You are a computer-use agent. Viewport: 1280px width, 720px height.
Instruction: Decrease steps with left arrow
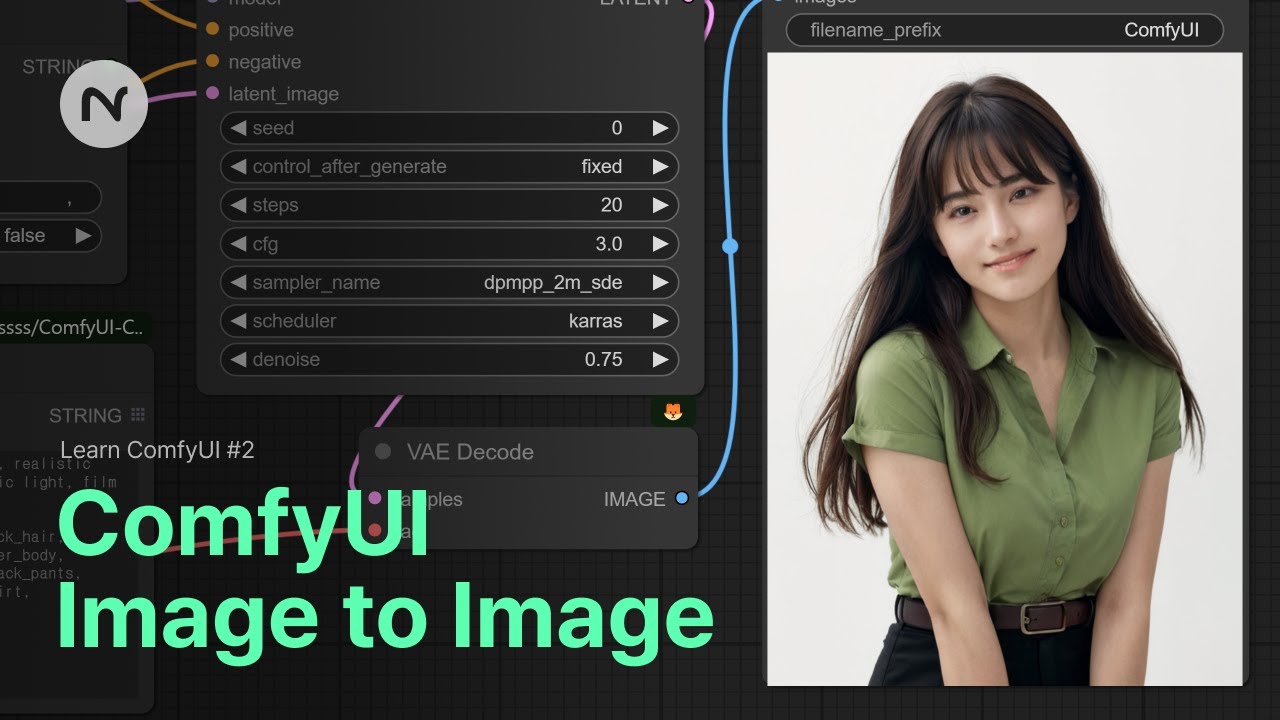[x=238, y=205]
